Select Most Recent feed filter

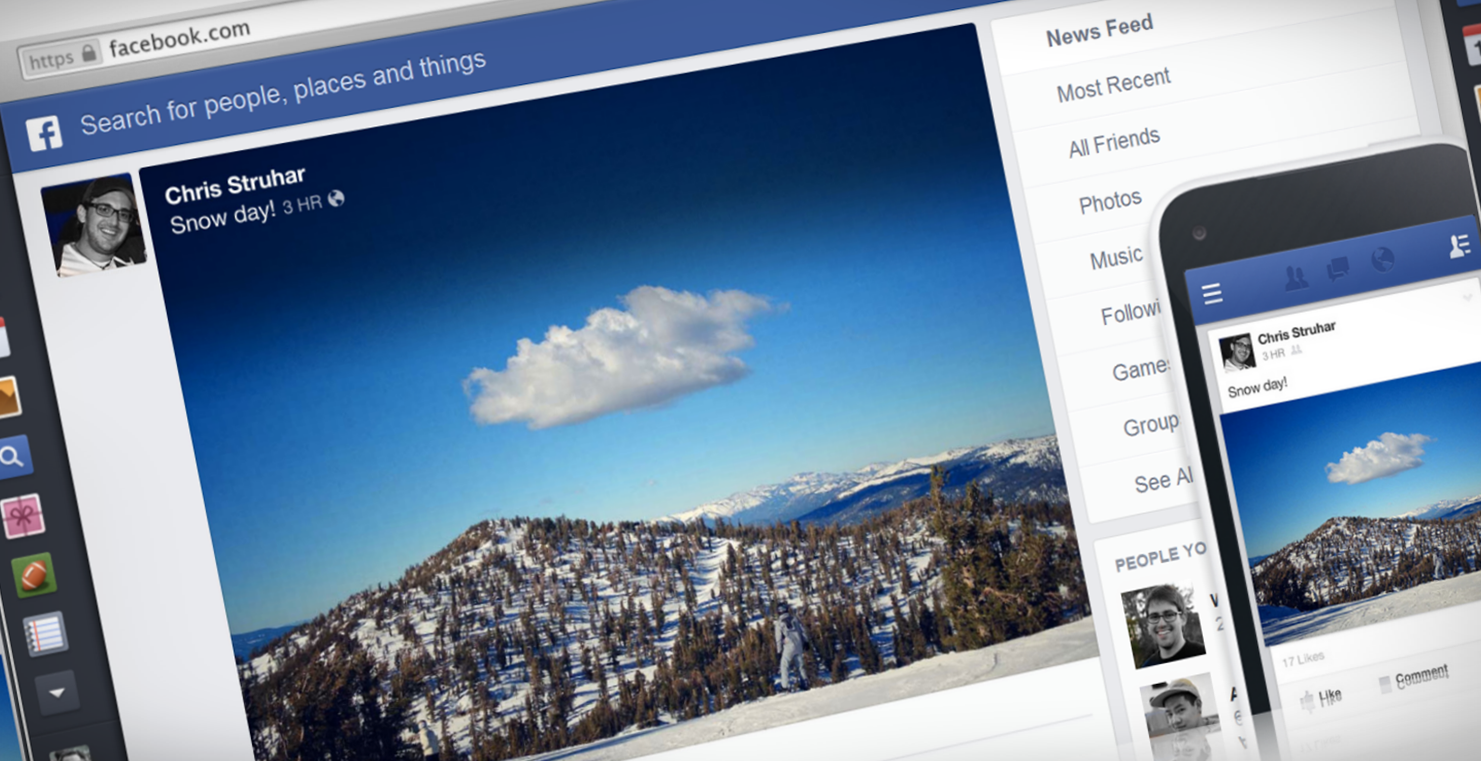coord(1113,85)
